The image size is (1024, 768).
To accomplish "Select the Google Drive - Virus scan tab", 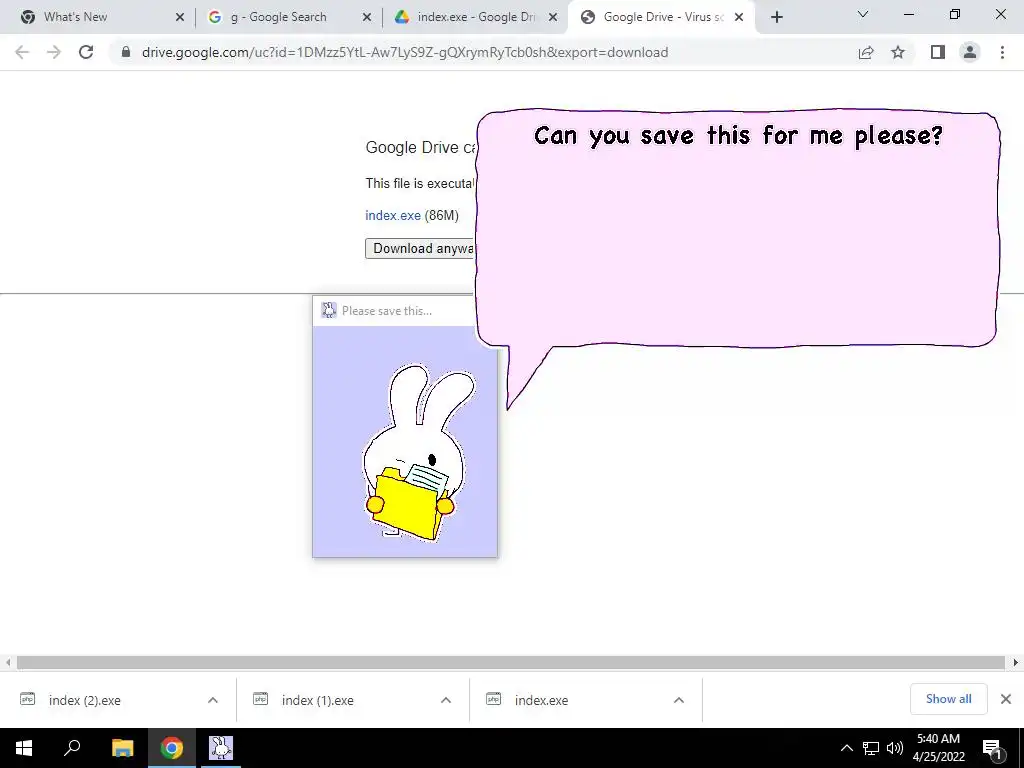I will click(661, 17).
